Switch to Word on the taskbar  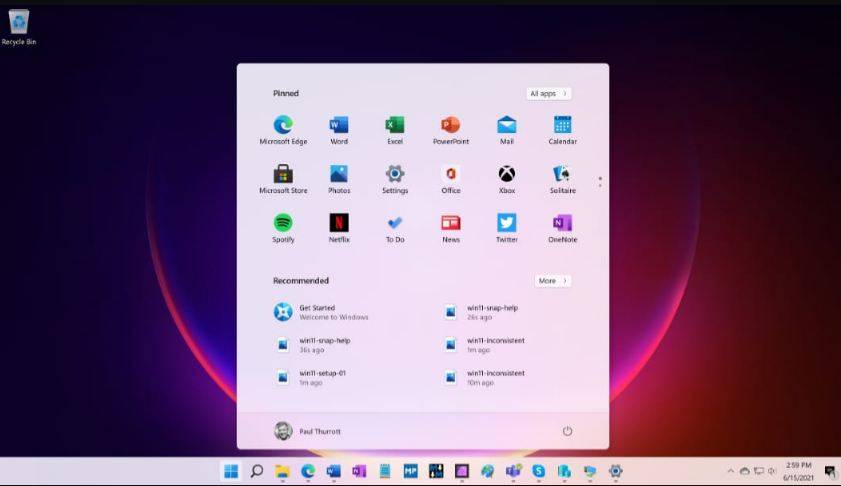click(x=334, y=471)
